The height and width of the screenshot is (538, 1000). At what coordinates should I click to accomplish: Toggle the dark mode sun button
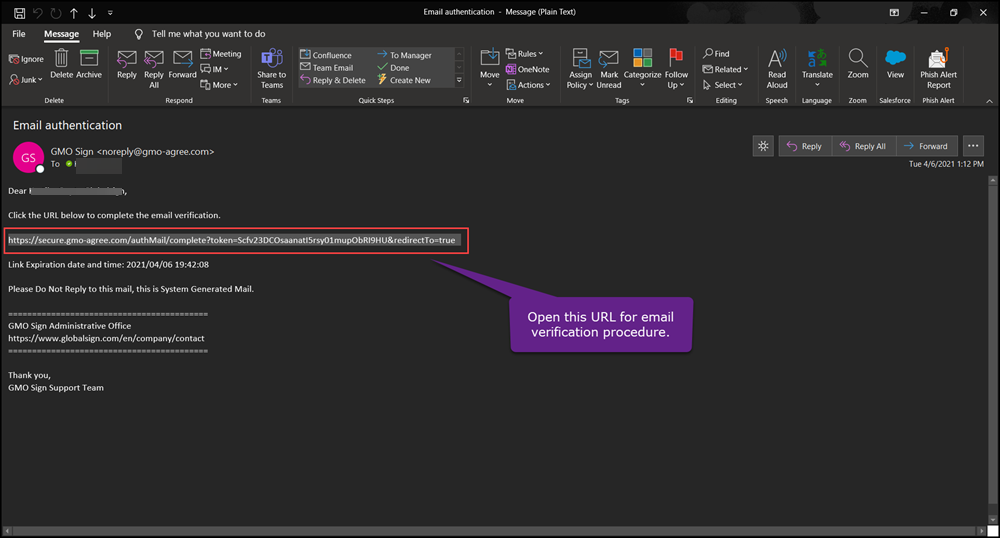click(x=763, y=146)
